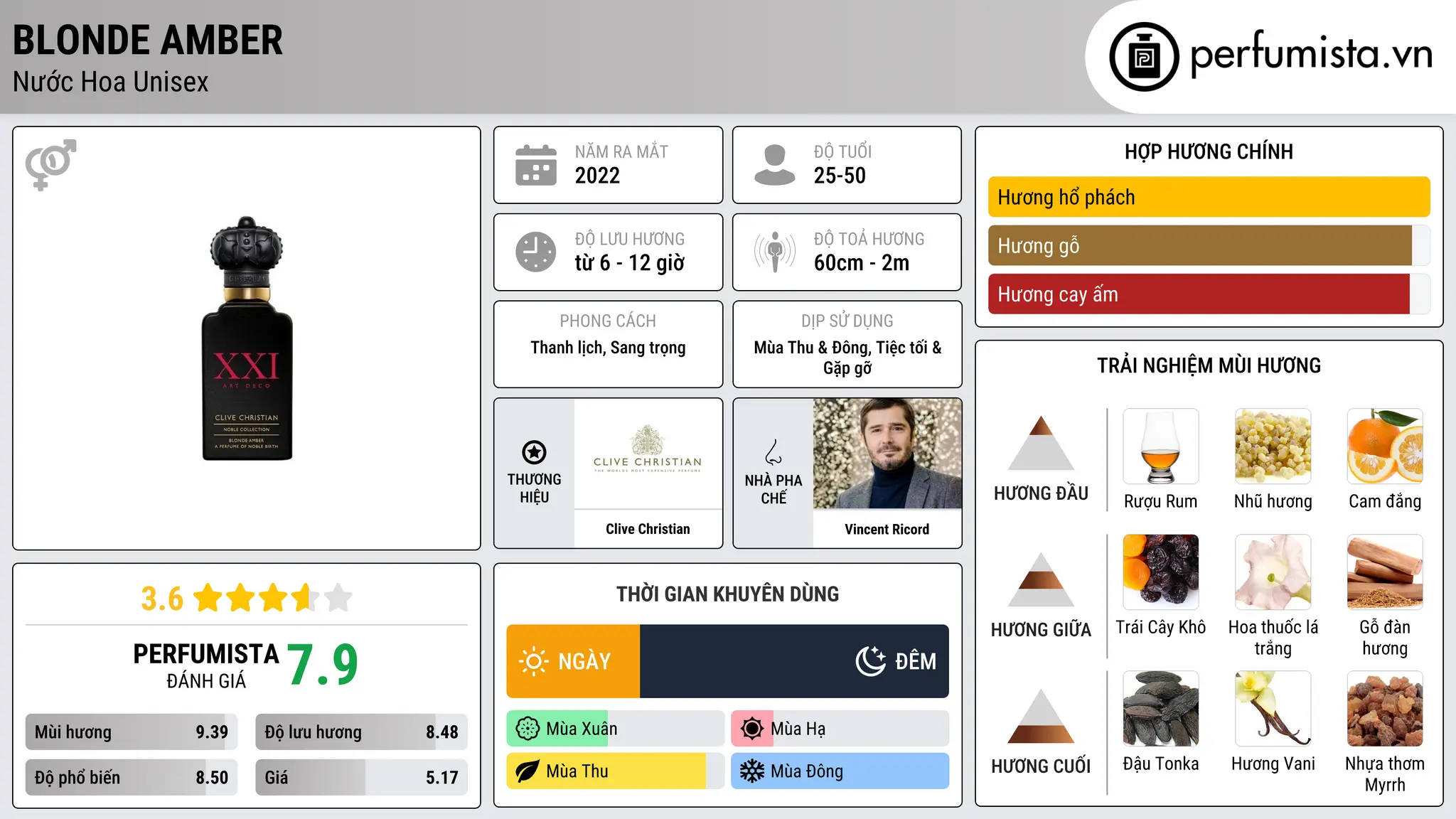Click the sillage icon beside Độ toả hương

(775, 252)
